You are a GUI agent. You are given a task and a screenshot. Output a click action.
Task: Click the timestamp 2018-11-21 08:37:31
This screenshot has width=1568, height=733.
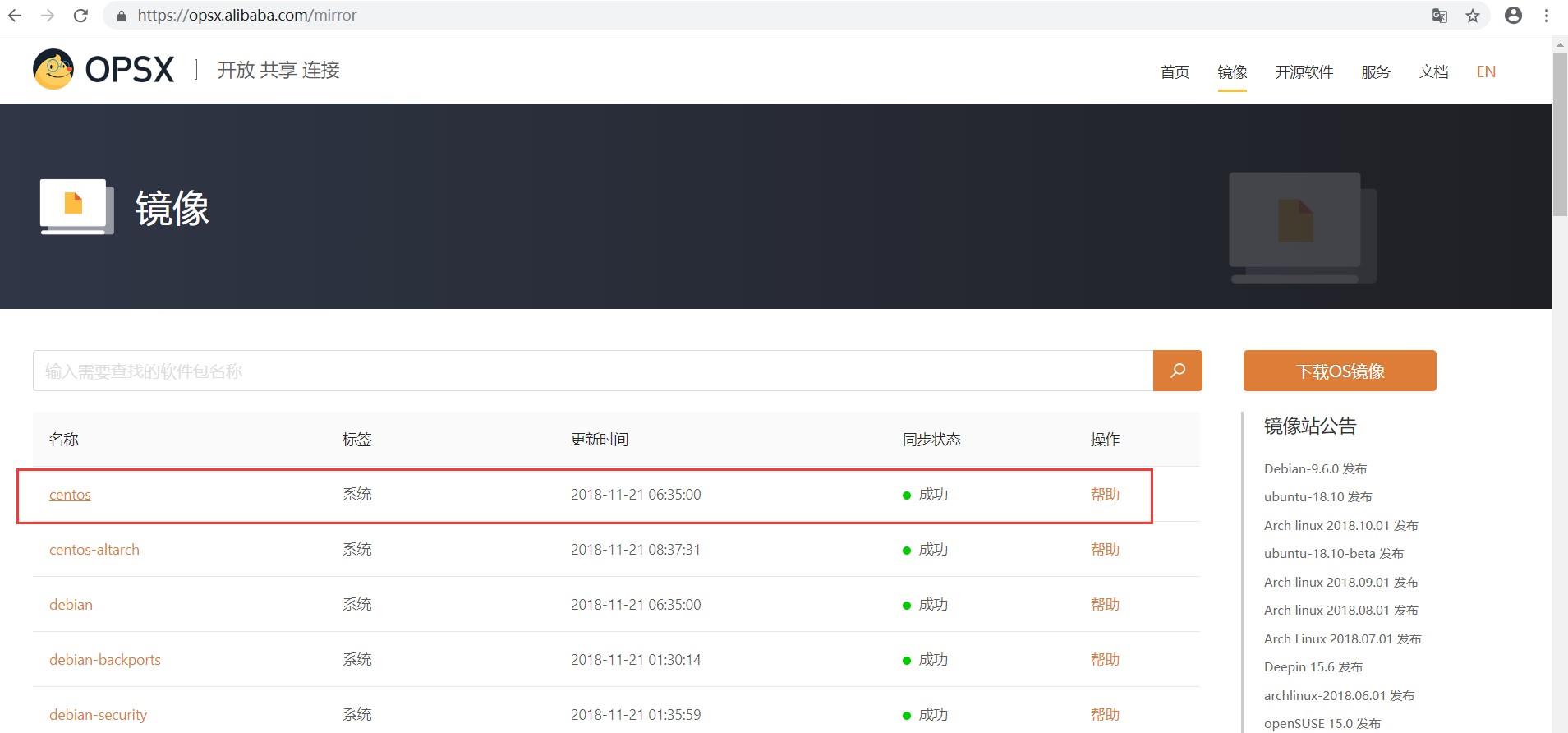pyautogui.click(x=636, y=550)
